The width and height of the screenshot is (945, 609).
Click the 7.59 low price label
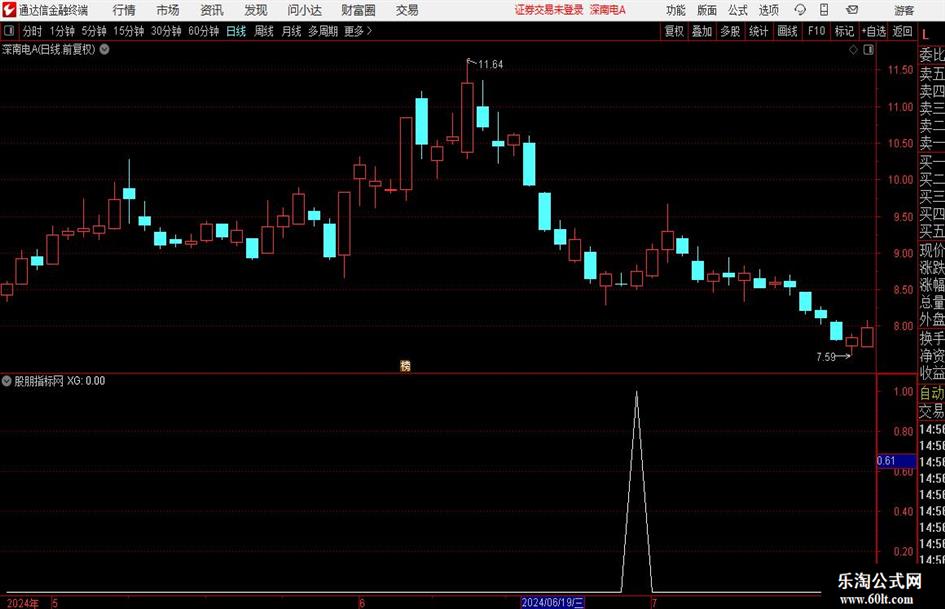826,356
